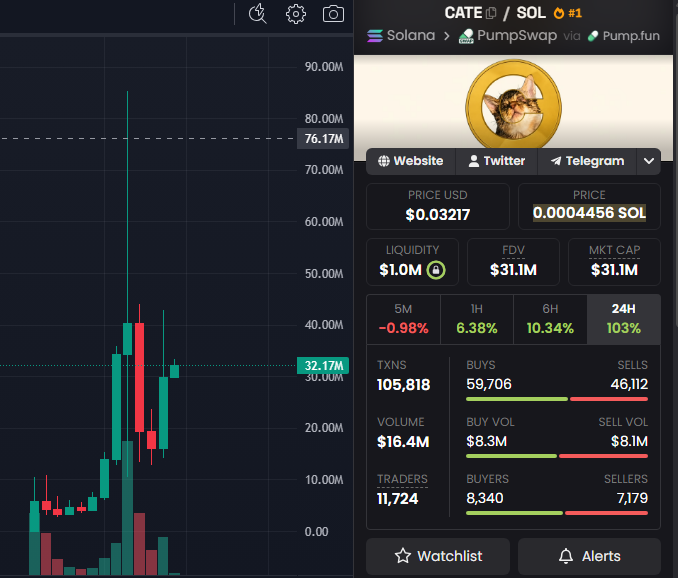Click the 0.00 axis label

point(316,532)
